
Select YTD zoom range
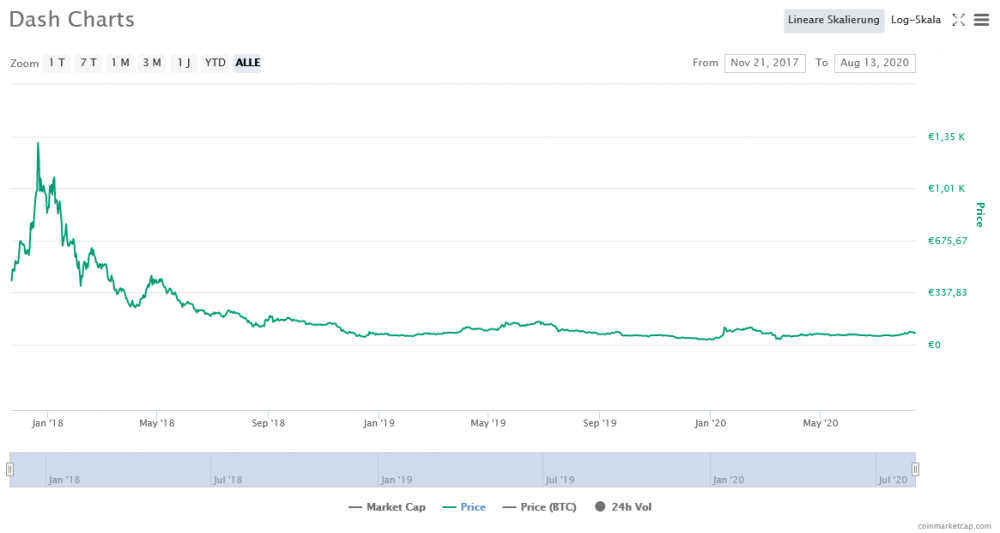[215, 62]
